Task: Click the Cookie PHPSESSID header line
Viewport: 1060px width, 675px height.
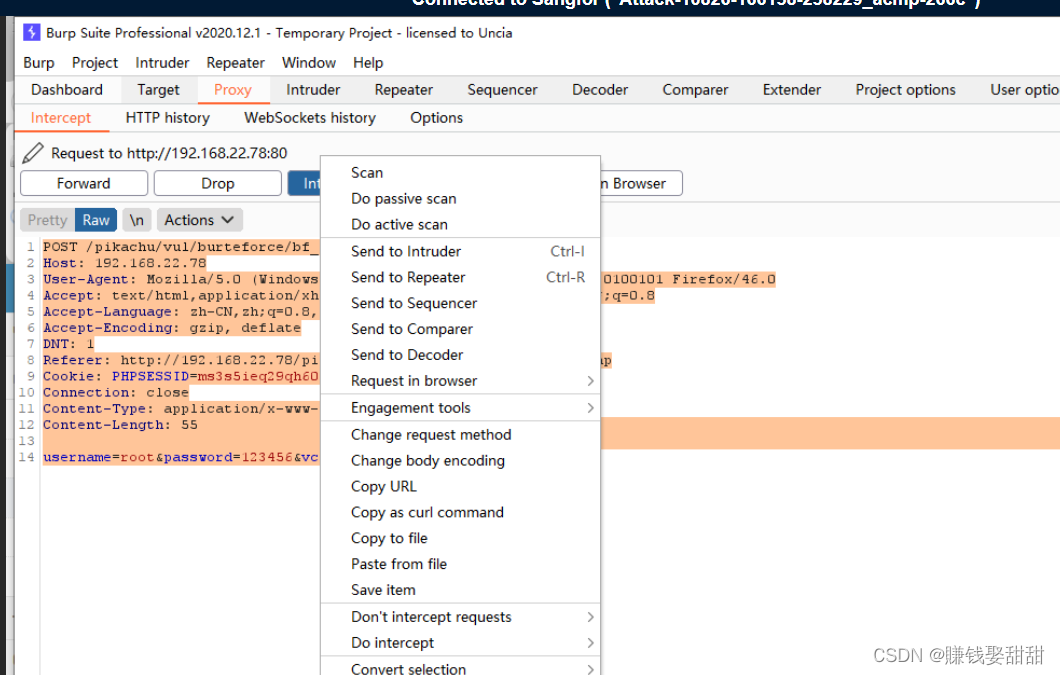Action: (180, 376)
